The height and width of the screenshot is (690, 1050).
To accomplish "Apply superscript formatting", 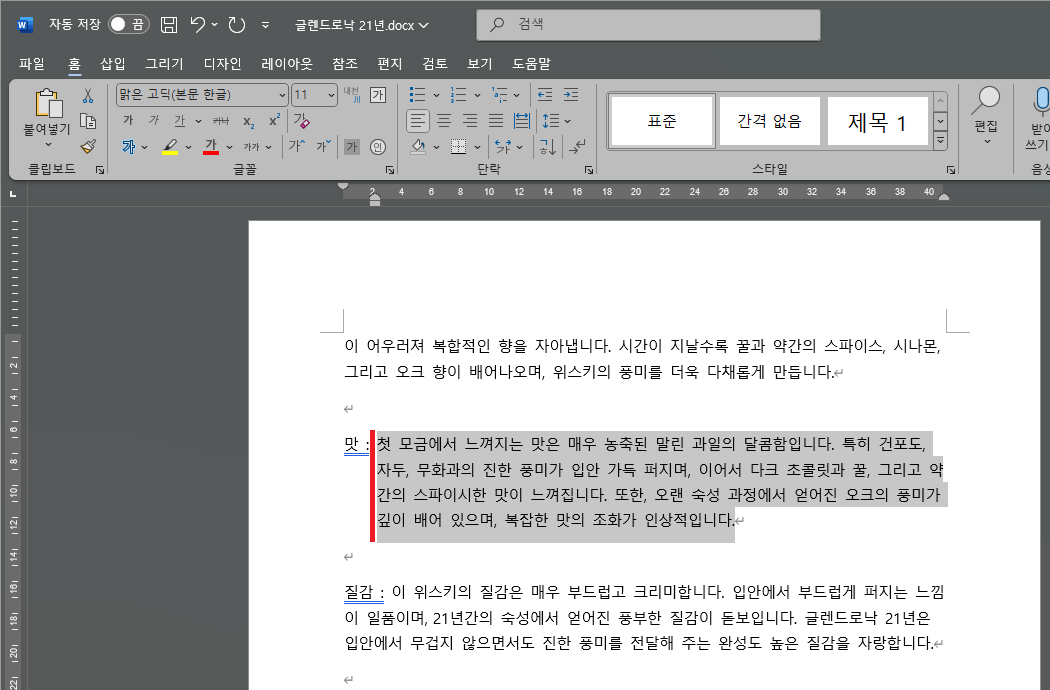I will pyautogui.click(x=273, y=120).
